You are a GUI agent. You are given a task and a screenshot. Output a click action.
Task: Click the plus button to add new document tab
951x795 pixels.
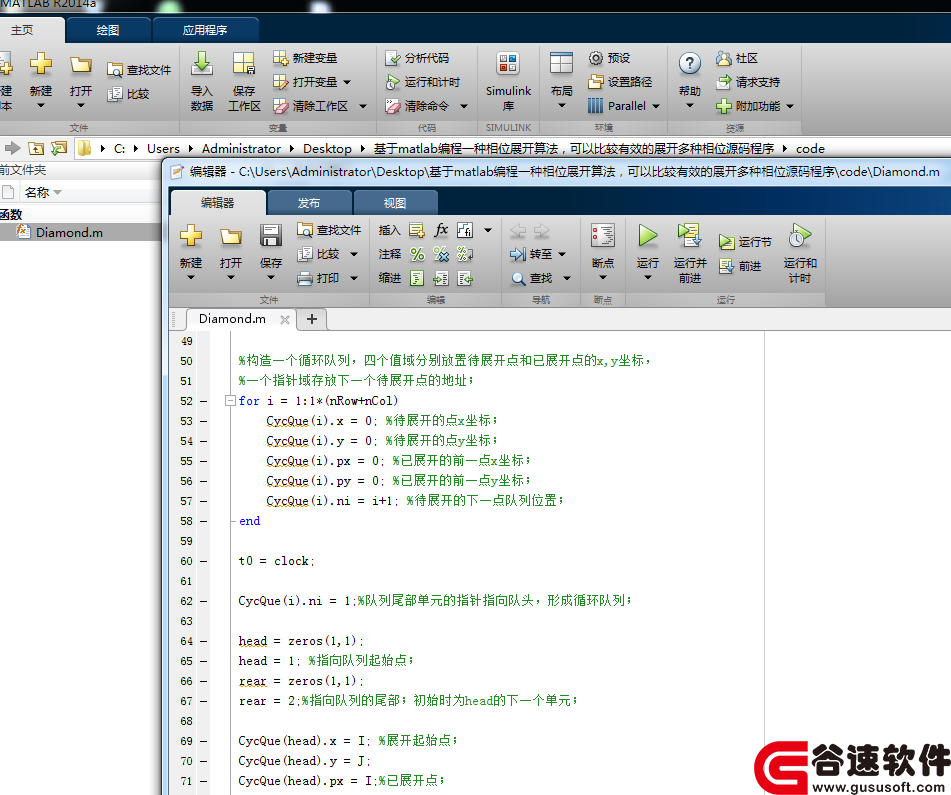point(312,319)
